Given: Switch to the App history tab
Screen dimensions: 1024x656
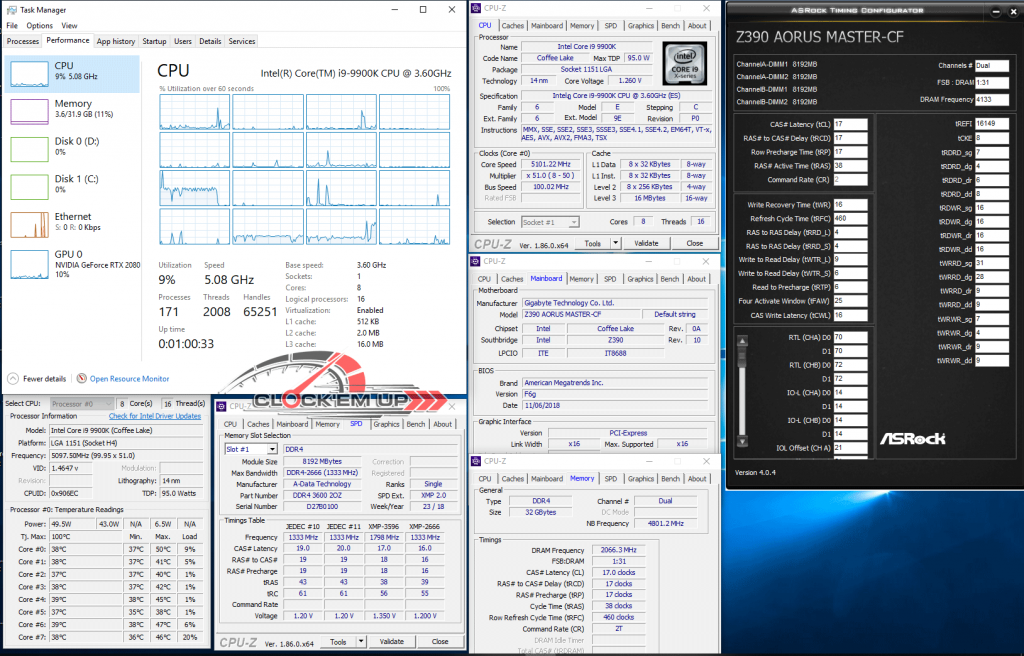Looking at the screenshot, I should (116, 41).
